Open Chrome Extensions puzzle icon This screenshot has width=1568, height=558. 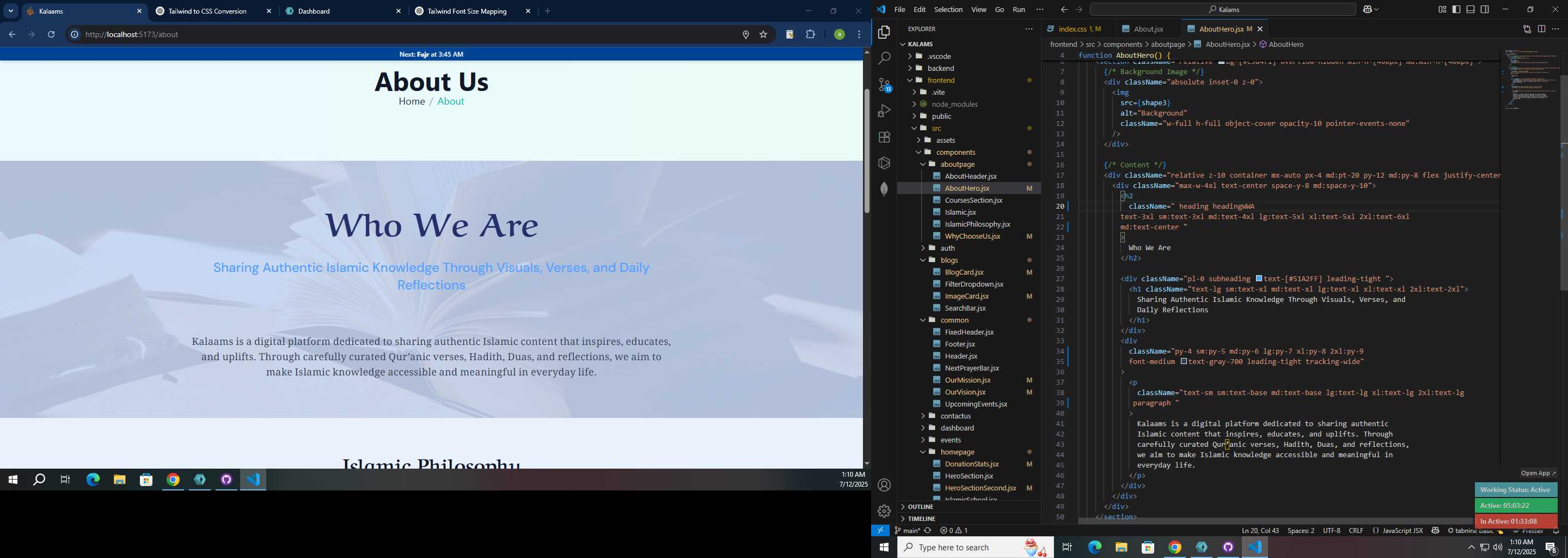(x=810, y=35)
